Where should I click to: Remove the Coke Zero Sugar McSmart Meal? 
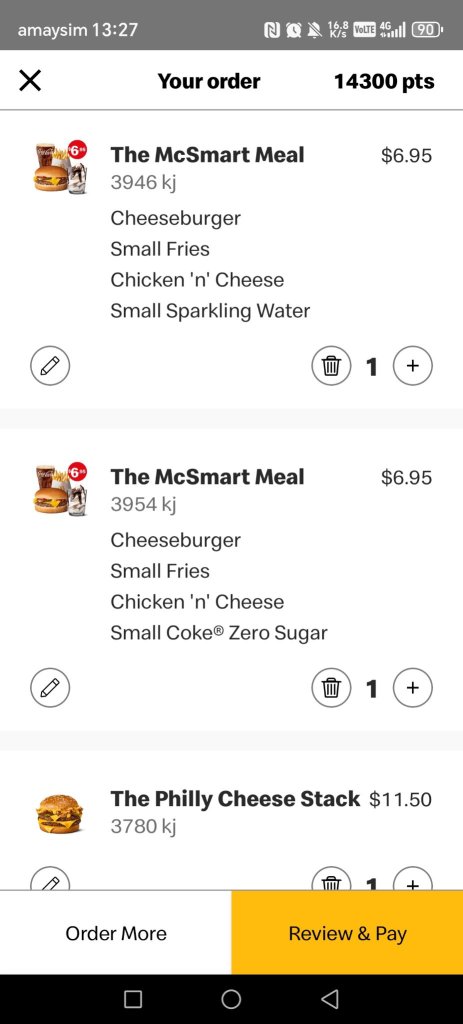331,688
